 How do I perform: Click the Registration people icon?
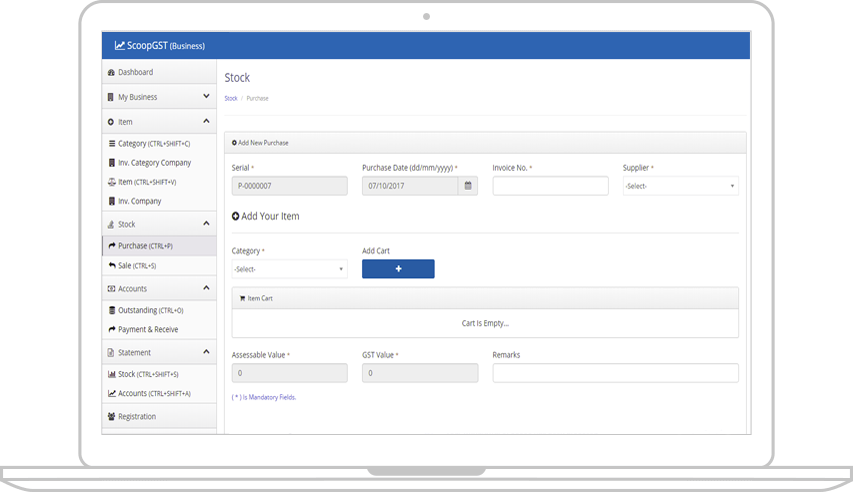click(x=111, y=416)
